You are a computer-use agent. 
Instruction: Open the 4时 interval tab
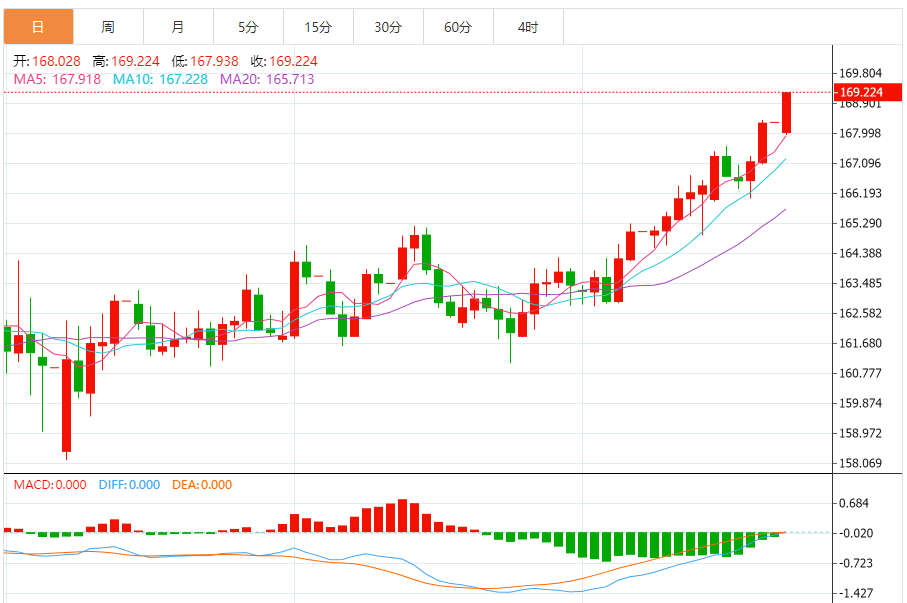tap(528, 27)
